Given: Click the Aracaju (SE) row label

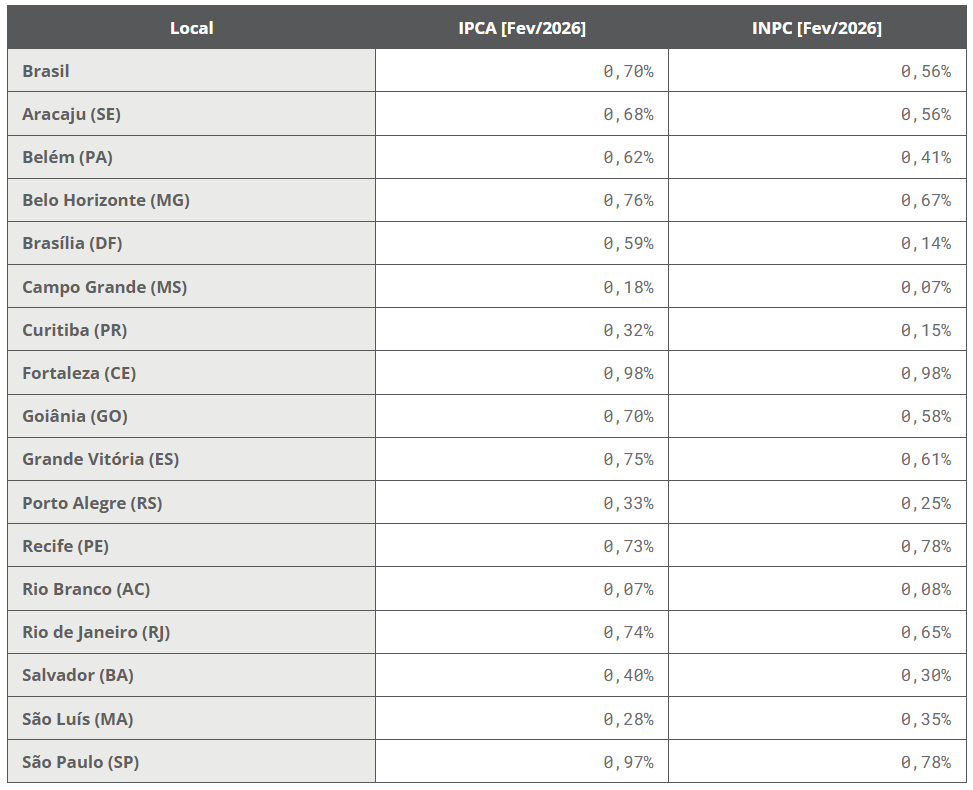Looking at the screenshot, I should pyautogui.click(x=71, y=114).
